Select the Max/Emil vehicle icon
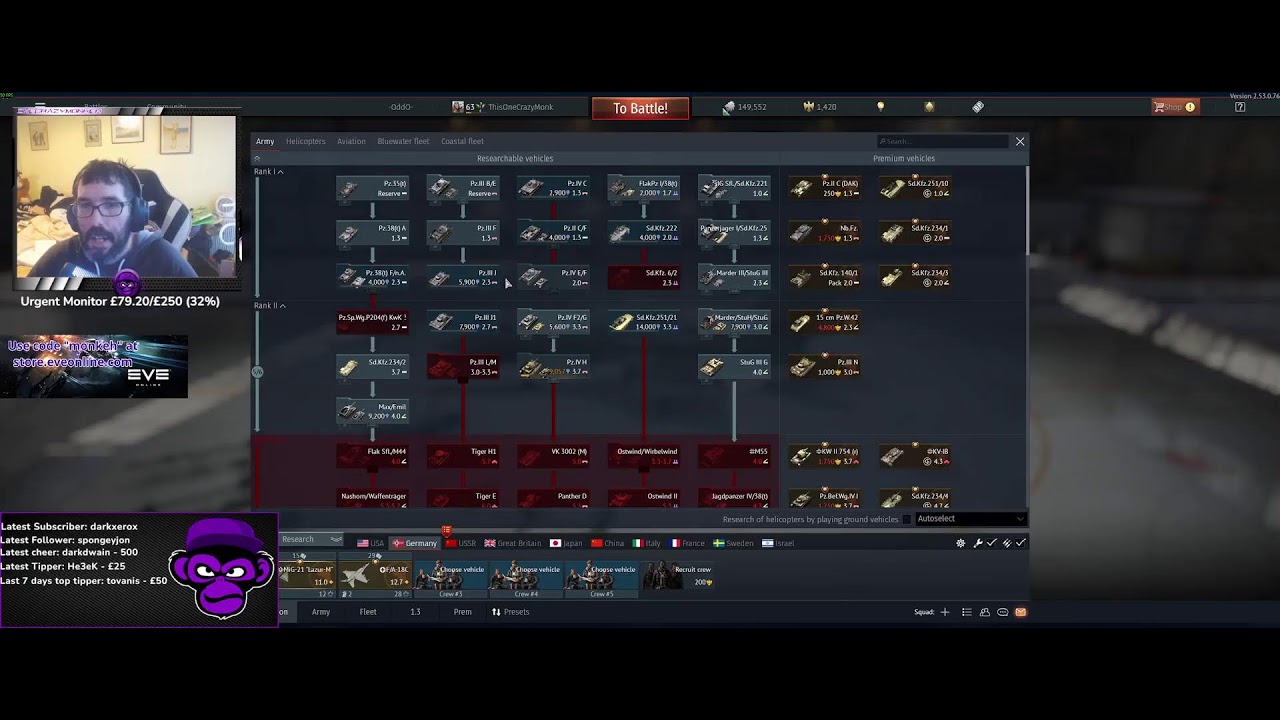 point(372,411)
